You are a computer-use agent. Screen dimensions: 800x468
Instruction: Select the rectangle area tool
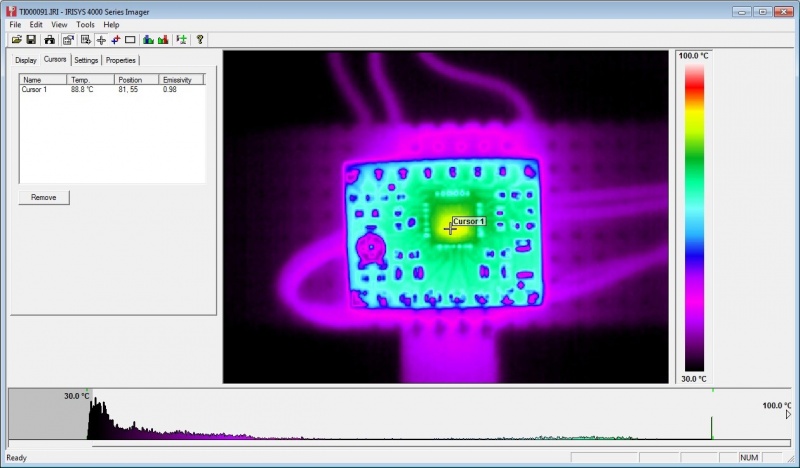tap(130, 39)
